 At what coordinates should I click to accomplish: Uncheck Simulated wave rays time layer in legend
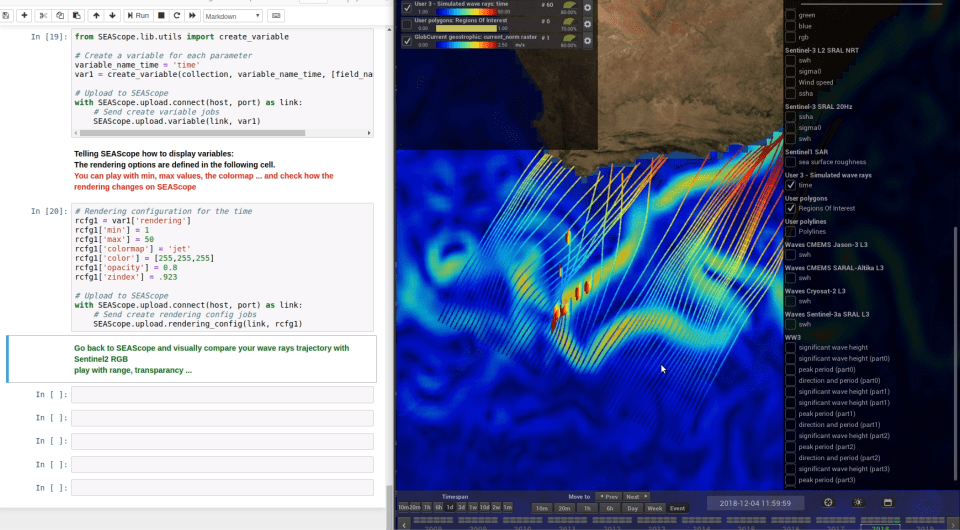(x=406, y=8)
